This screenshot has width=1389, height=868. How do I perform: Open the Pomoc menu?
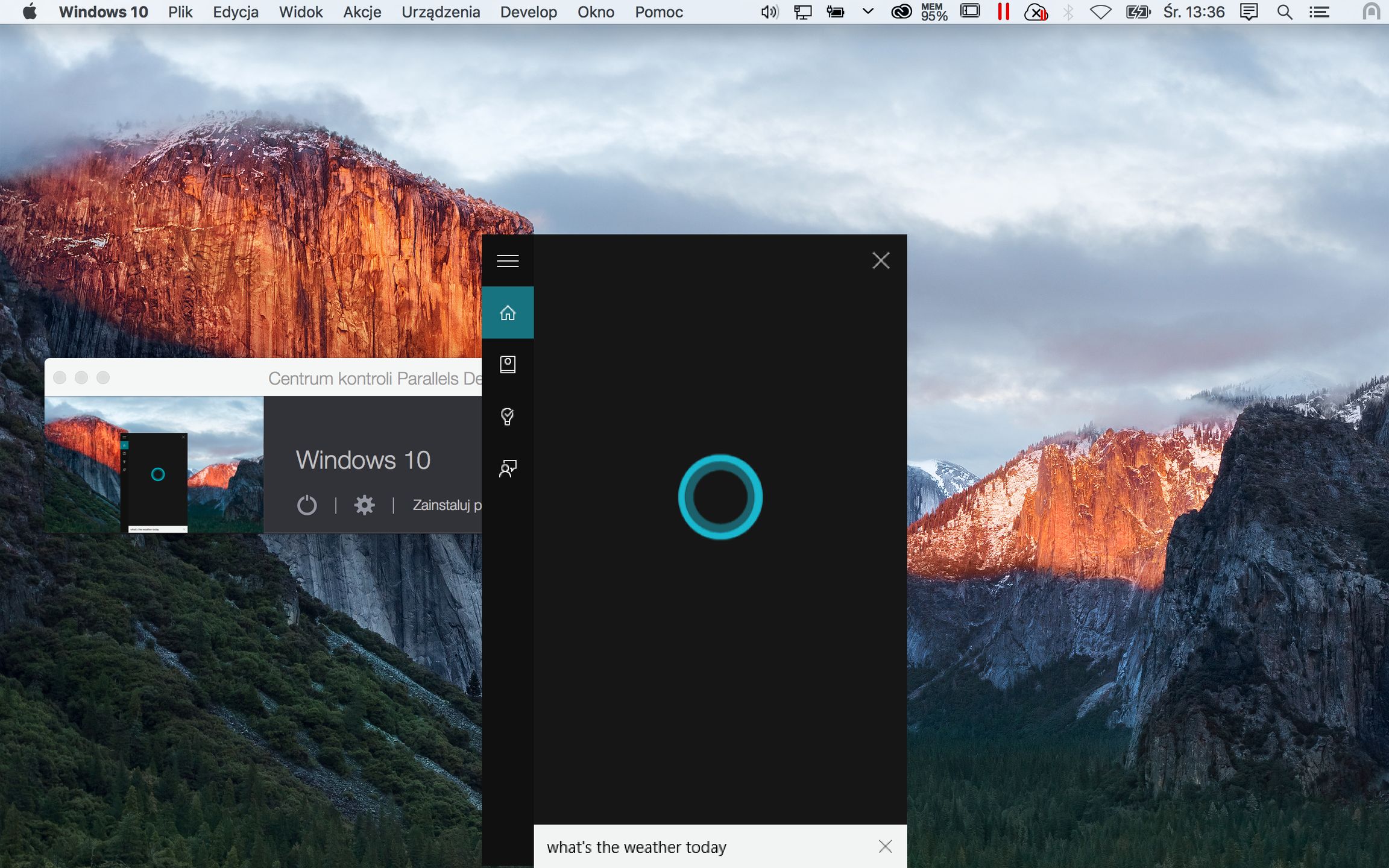tap(658, 12)
